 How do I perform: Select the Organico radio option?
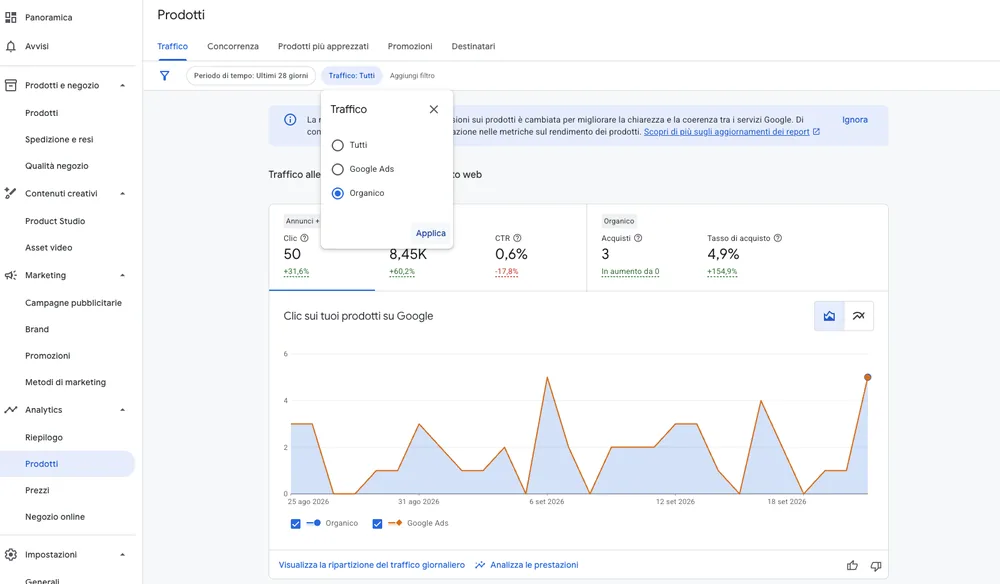[337, 193]
